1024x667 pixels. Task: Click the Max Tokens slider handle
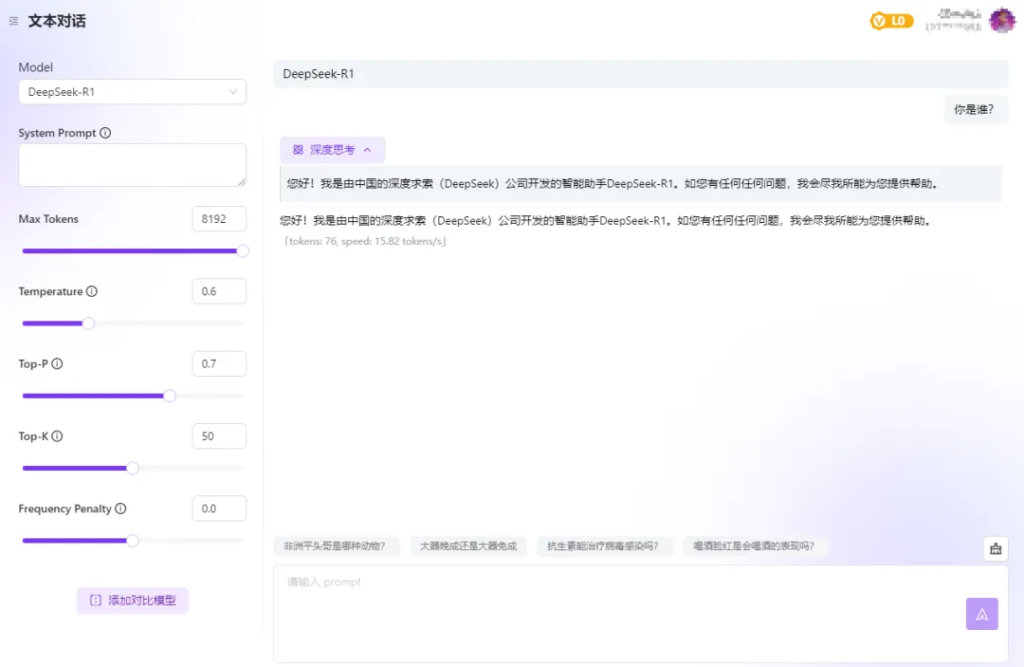(242, 251)
